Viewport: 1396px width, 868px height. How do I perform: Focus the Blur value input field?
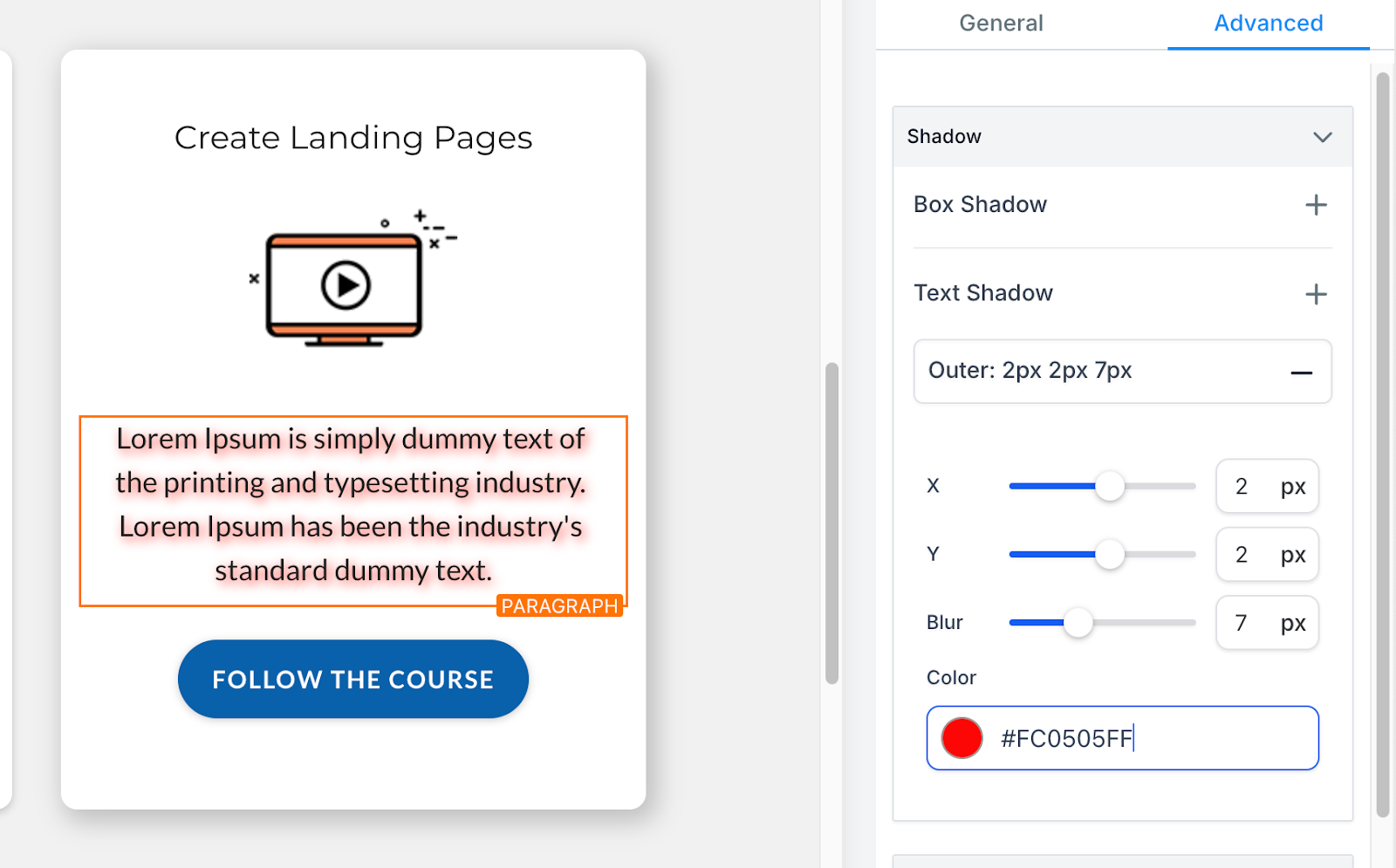(x=1267, y=623)
